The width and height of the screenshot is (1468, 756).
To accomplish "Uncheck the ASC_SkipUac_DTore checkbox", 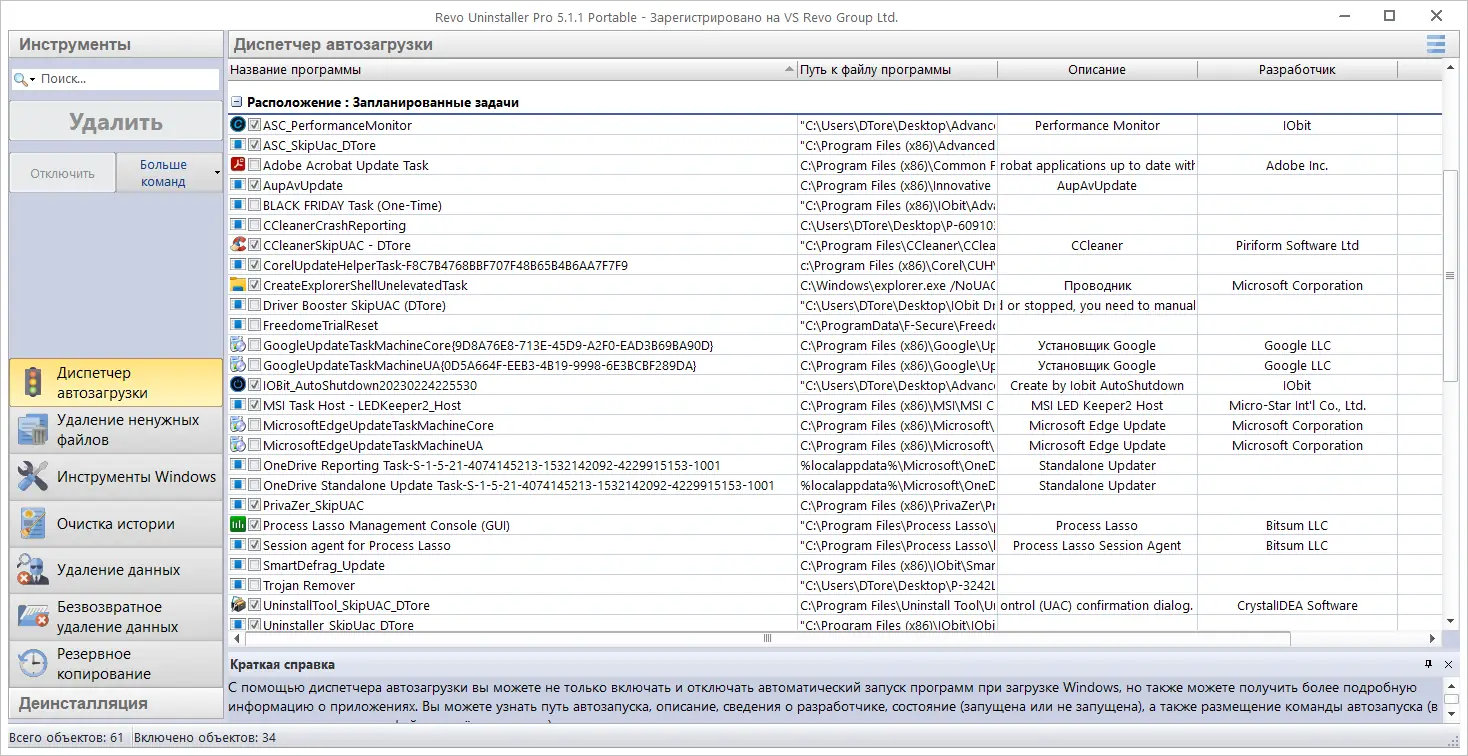I will pos(255,145).
